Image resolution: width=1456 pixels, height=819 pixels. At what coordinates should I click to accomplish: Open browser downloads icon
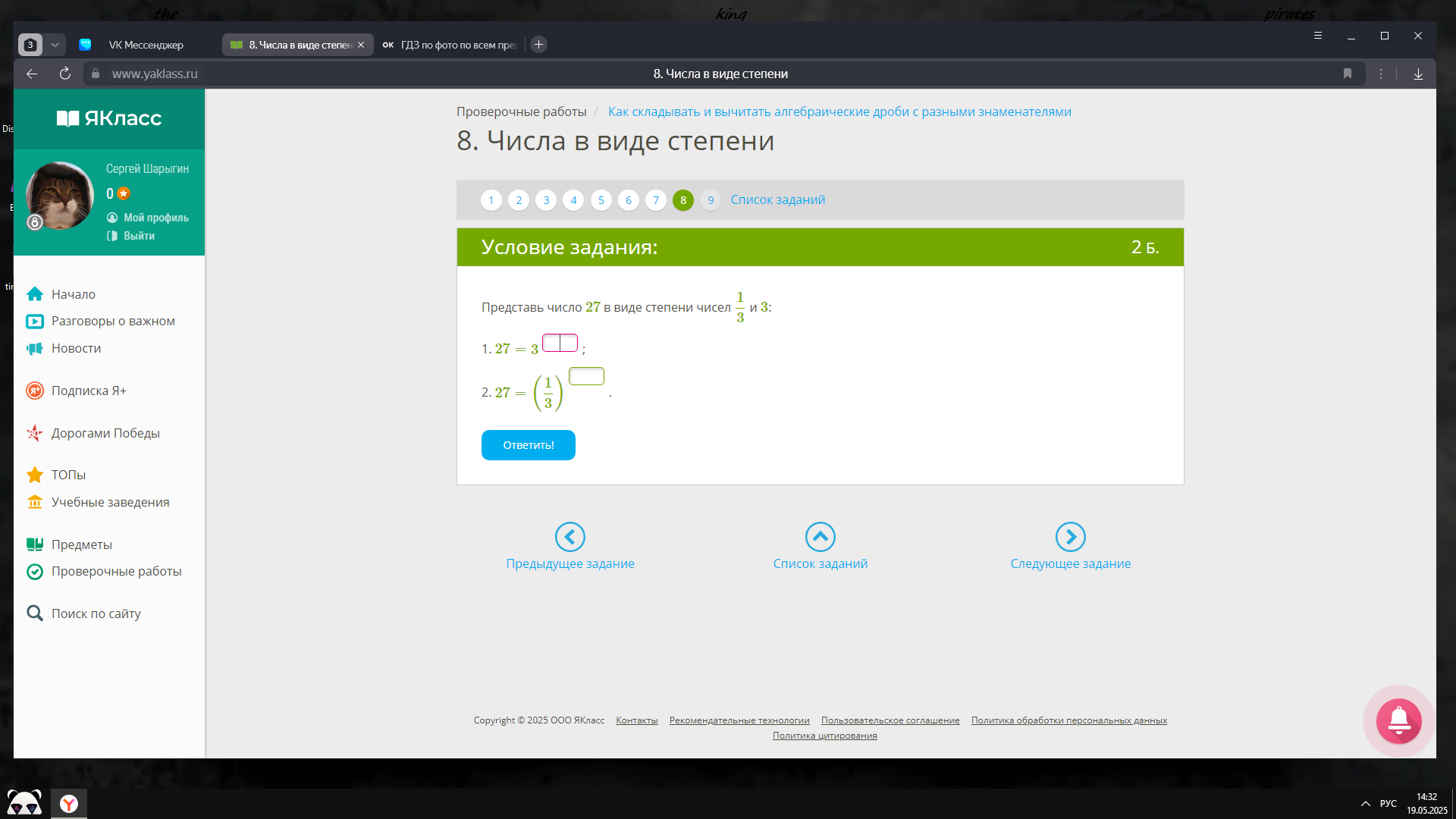coord(1418,74)
